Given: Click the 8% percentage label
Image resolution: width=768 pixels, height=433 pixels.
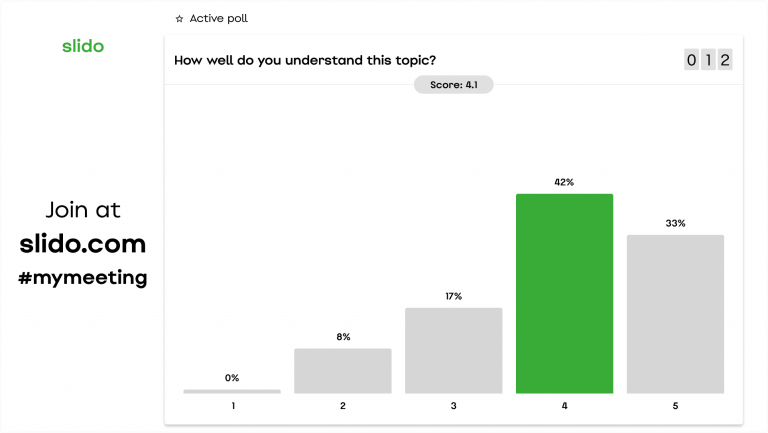Looking at the screenshot, I should pyautogui.click(x=343, y=337).
